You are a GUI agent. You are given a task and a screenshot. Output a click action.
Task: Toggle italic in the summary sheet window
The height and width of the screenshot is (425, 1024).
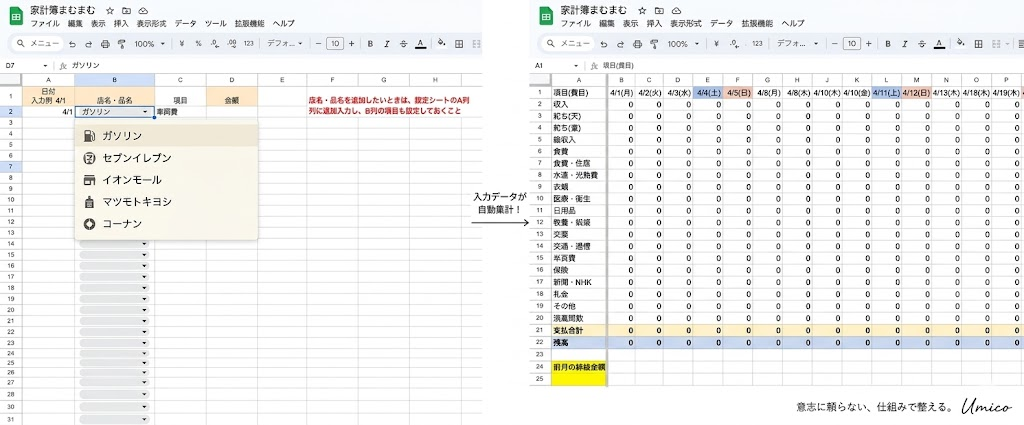coord(905,44)
